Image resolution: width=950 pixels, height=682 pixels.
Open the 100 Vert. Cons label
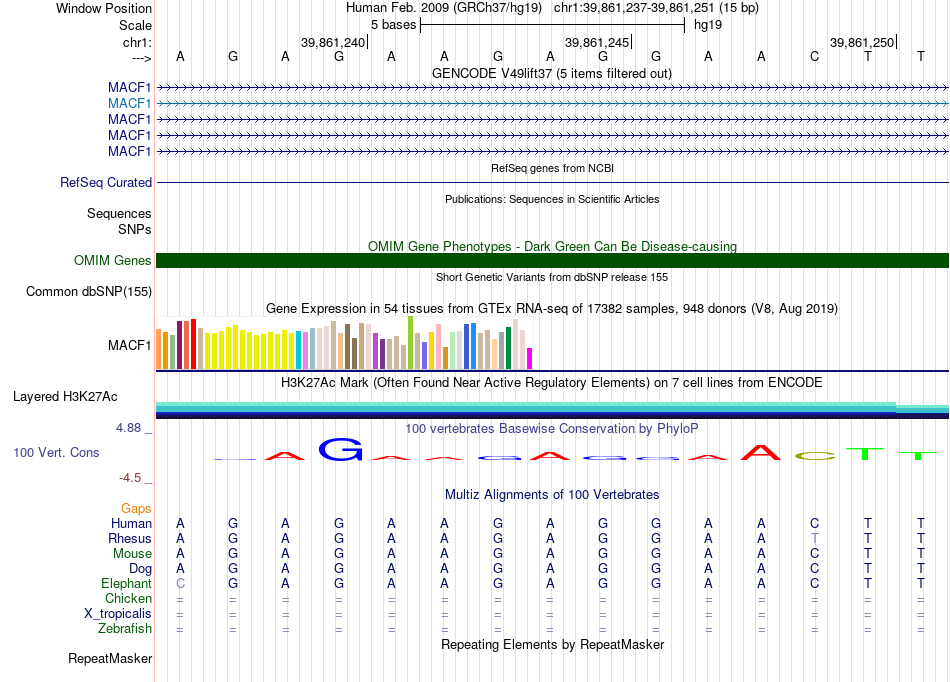[x=56, y=452]
